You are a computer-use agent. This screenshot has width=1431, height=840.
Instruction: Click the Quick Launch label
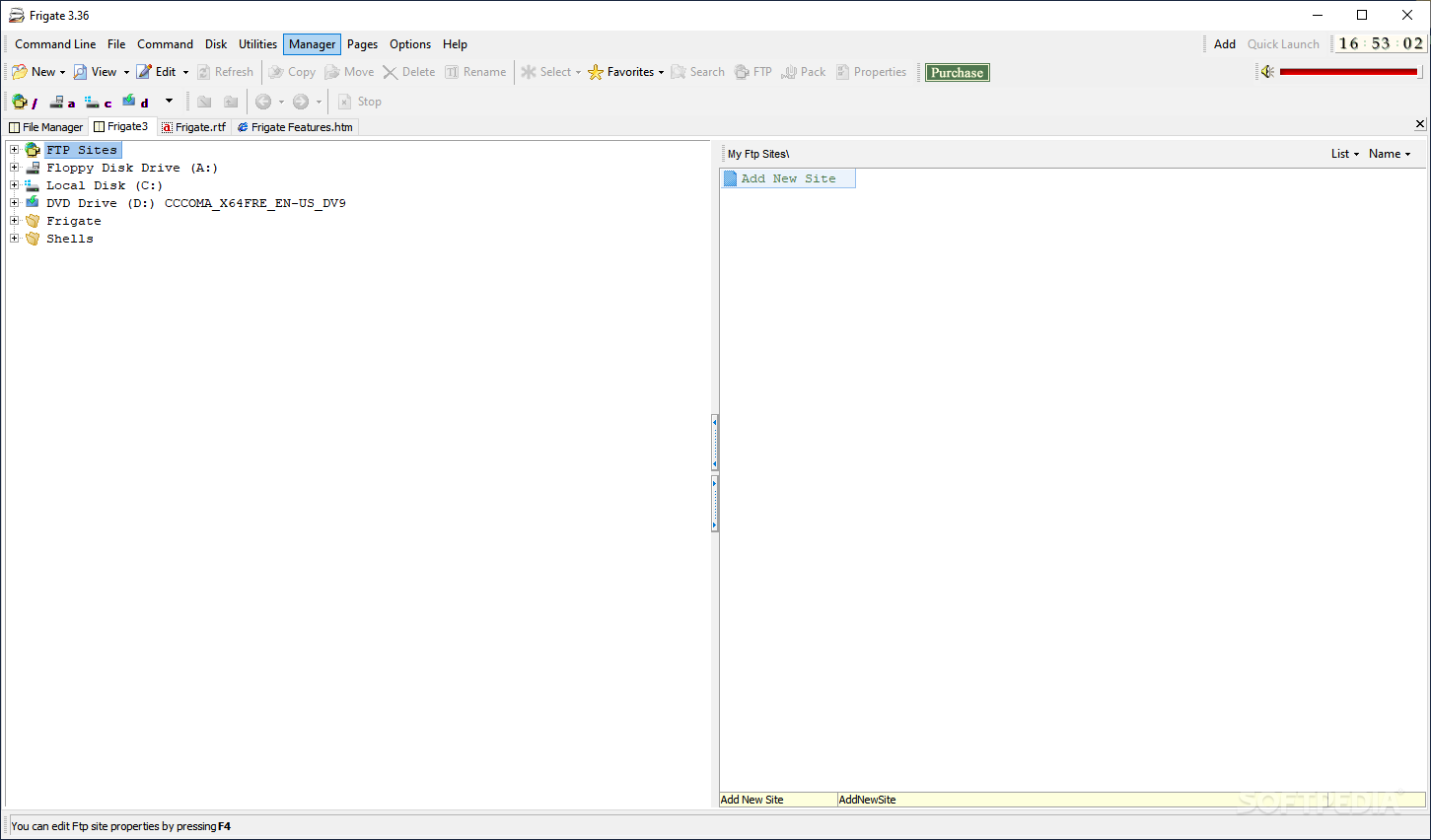[1283, 44]
